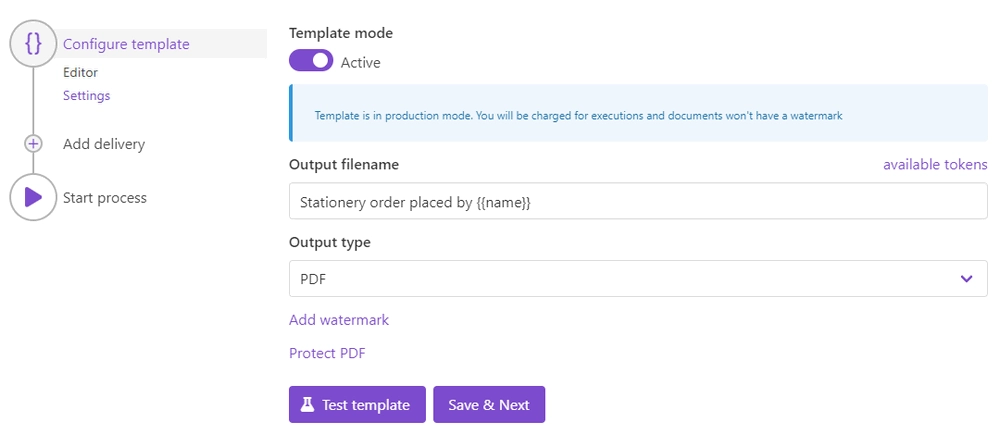Open the Output type dropdown chevron
The image size is (1000, 435).
click(967, 278)
